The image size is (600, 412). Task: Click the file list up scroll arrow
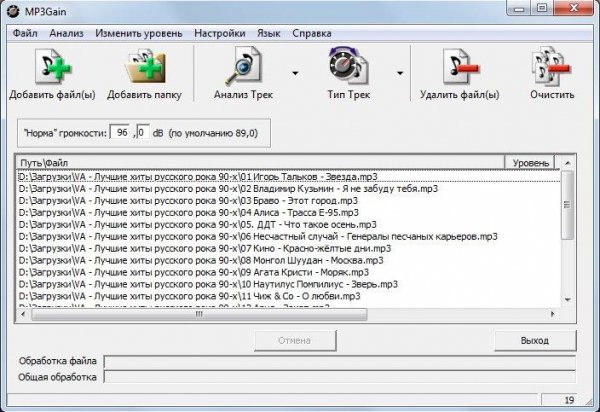pyautogui.click(x=568, y=163)
